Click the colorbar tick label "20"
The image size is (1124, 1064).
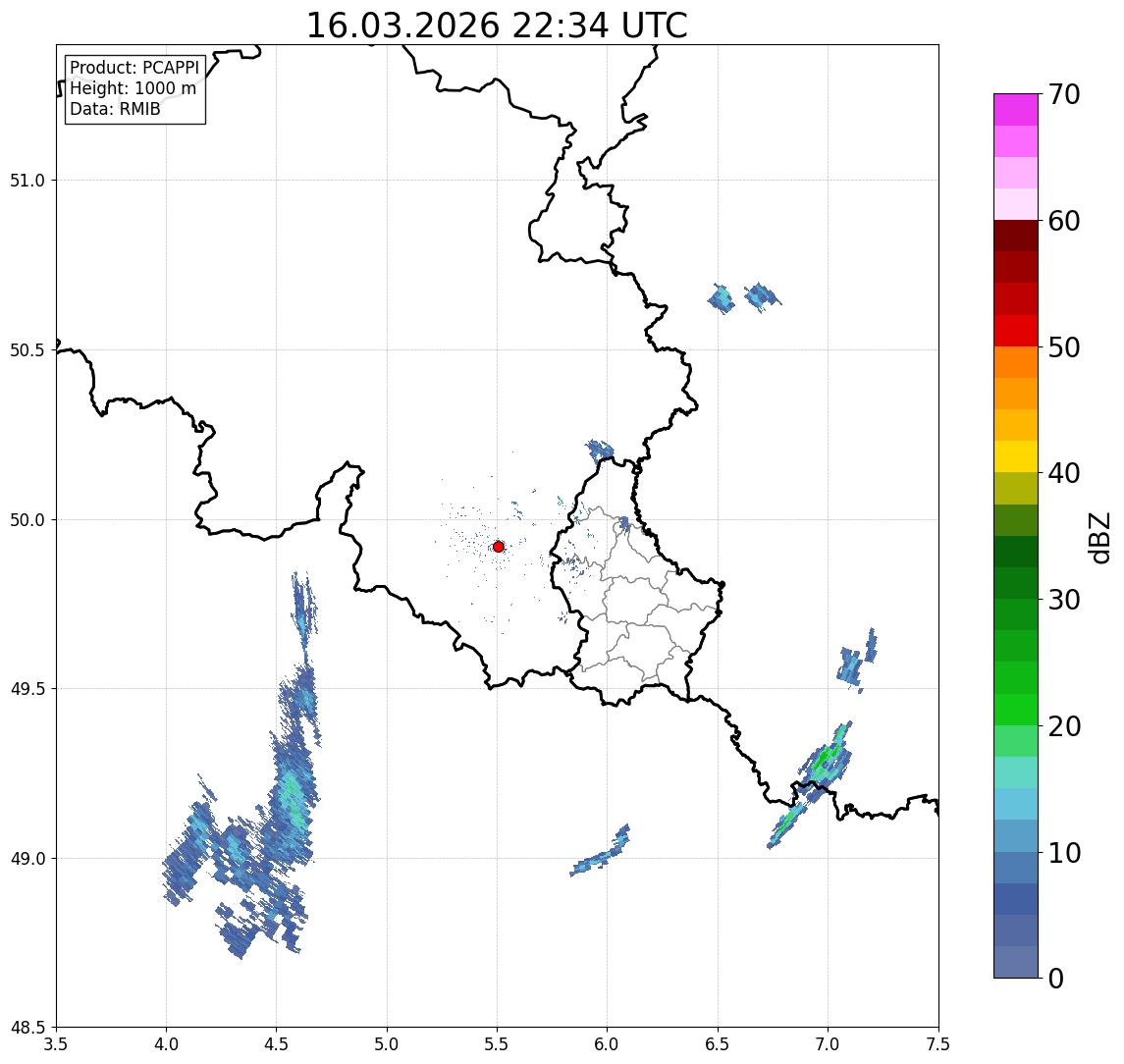coord(1064,726)
